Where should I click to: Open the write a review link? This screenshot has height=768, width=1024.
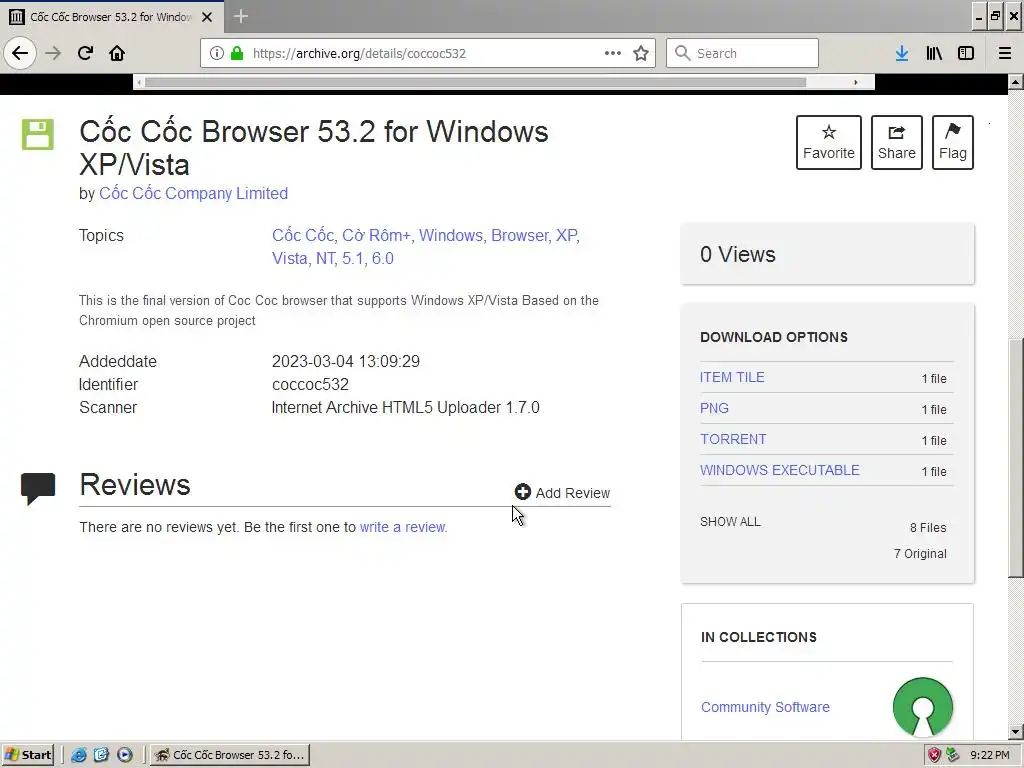tap(403, 527)
